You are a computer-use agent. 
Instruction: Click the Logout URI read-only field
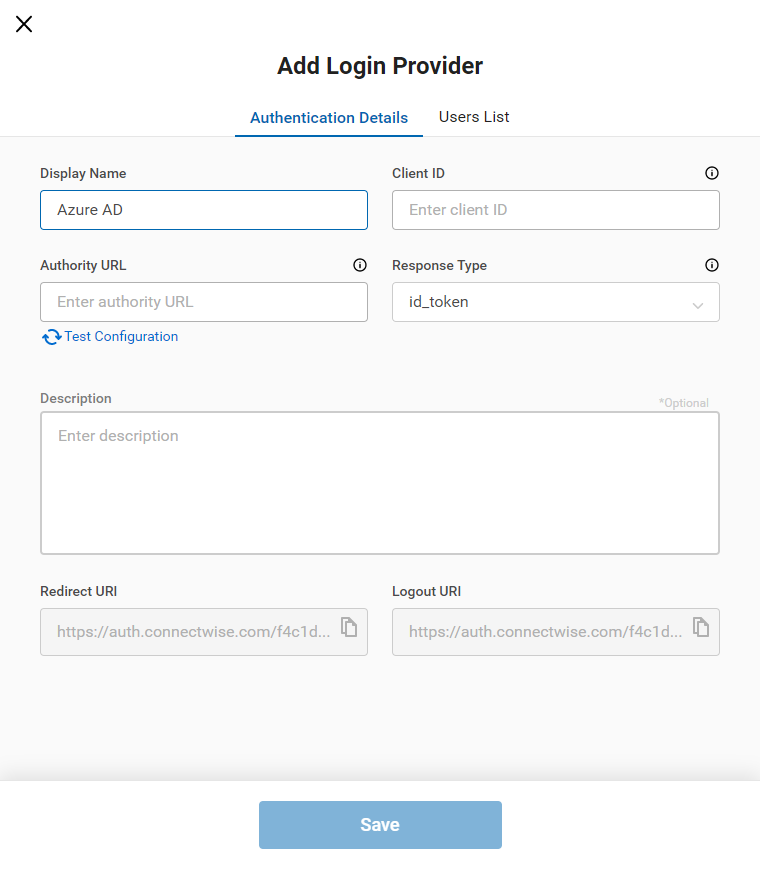(x=542, y=632)
